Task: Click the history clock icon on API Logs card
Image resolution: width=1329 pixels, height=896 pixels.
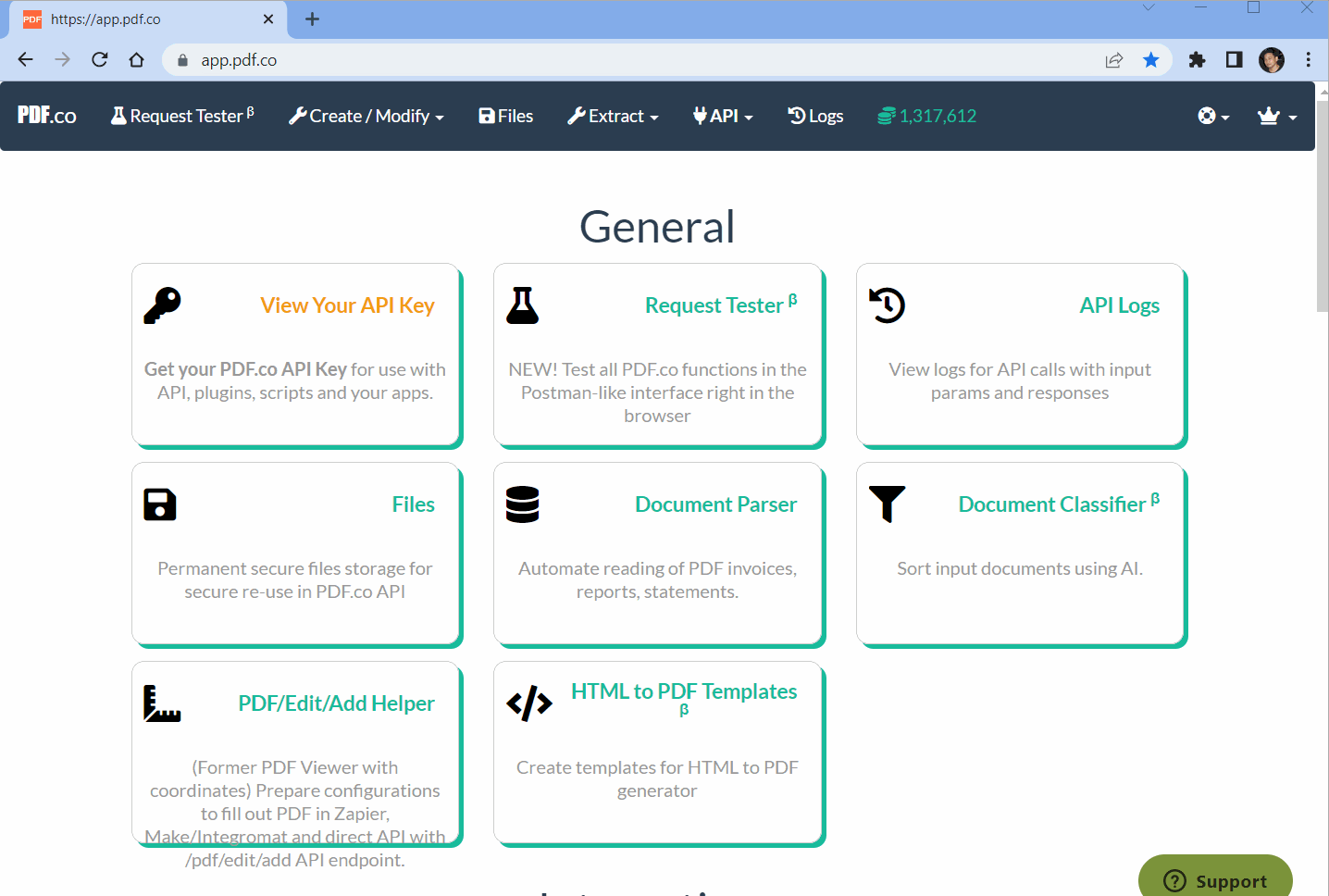Action: [x=887, y=305]
